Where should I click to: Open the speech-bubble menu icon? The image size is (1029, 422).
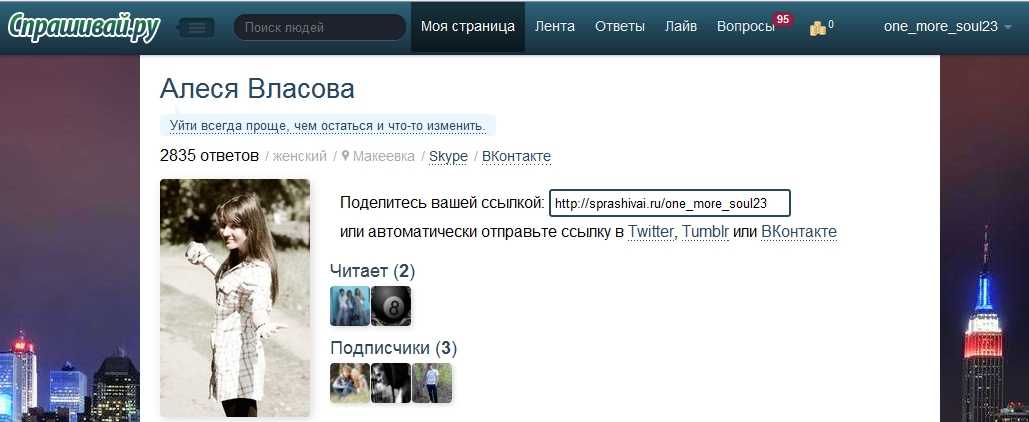pyautogui.click(x=196, y=28)
